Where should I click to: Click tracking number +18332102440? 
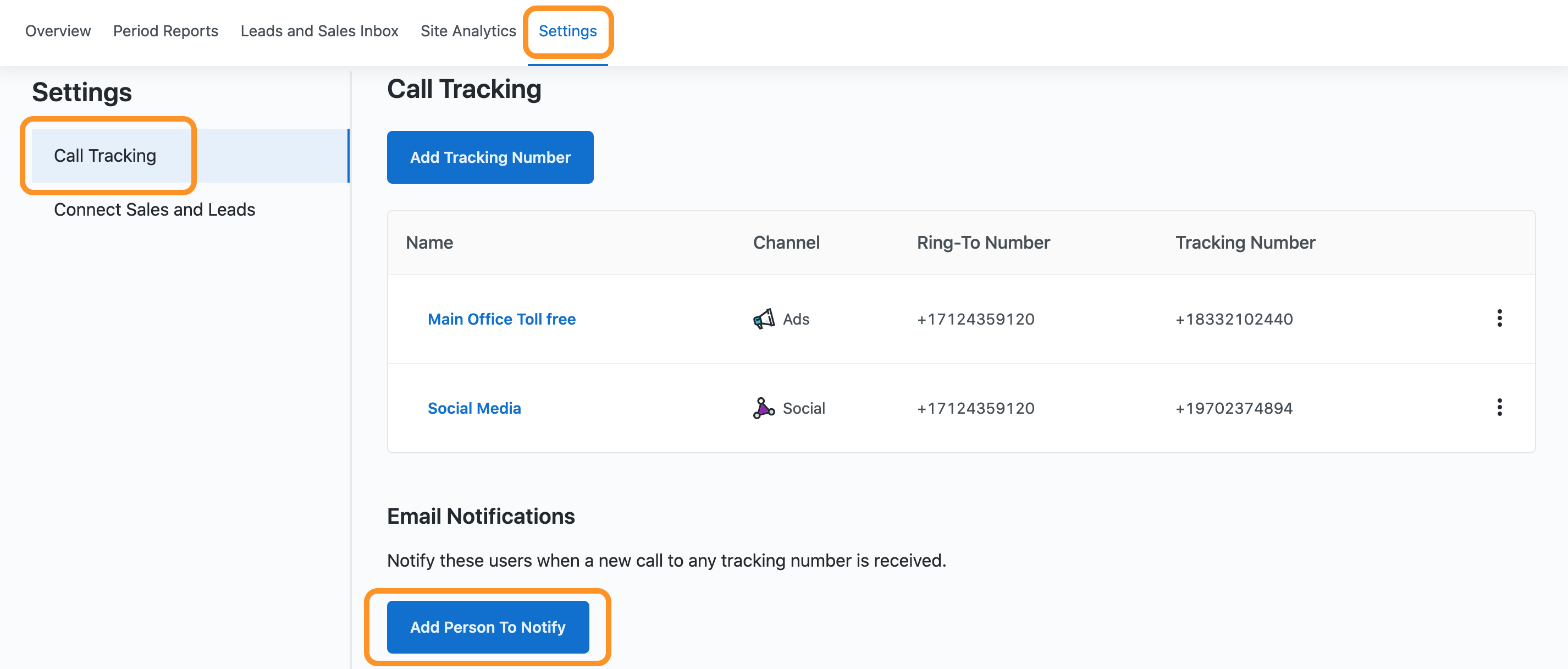[1234, 319]
